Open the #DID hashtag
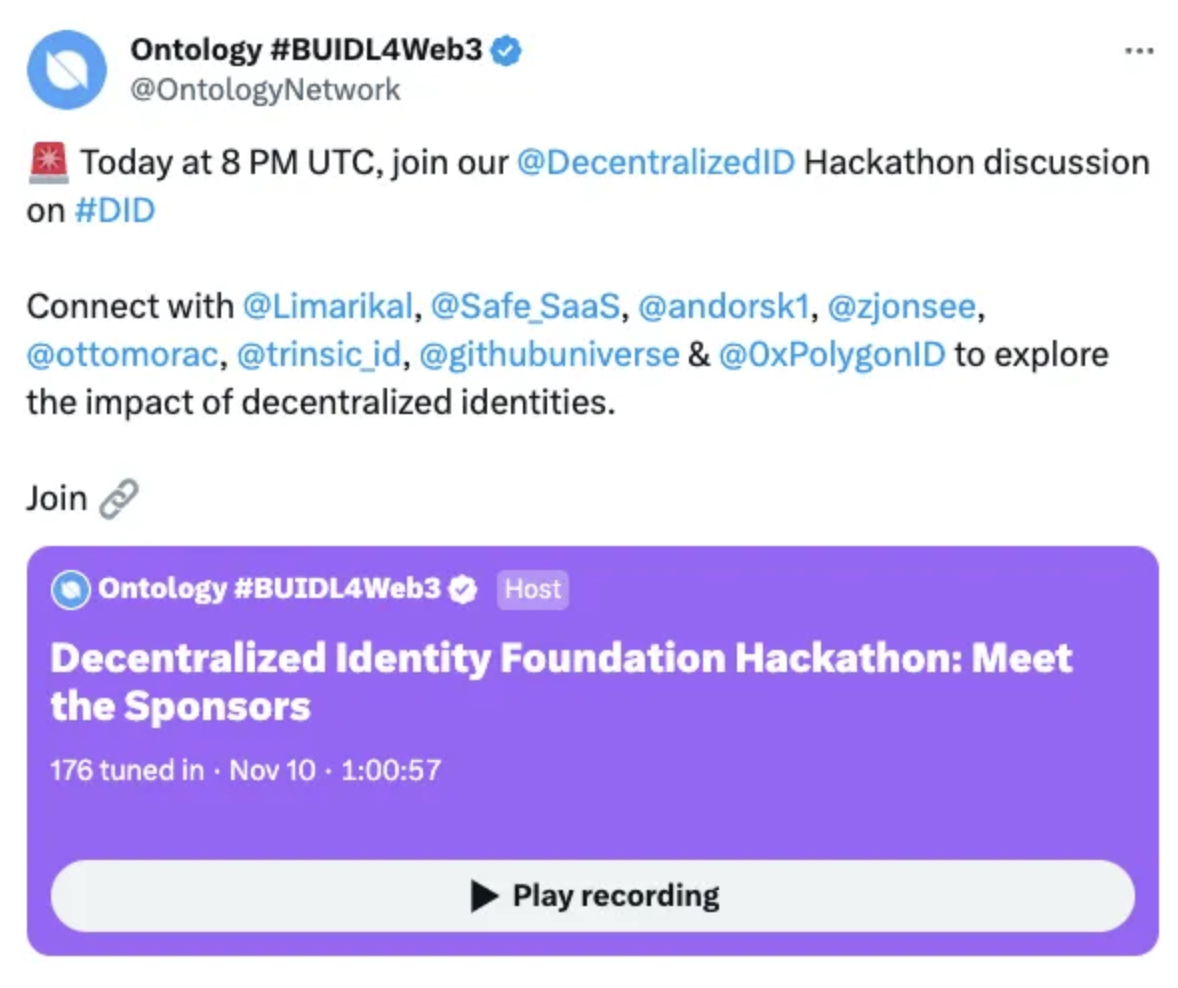 115,211
